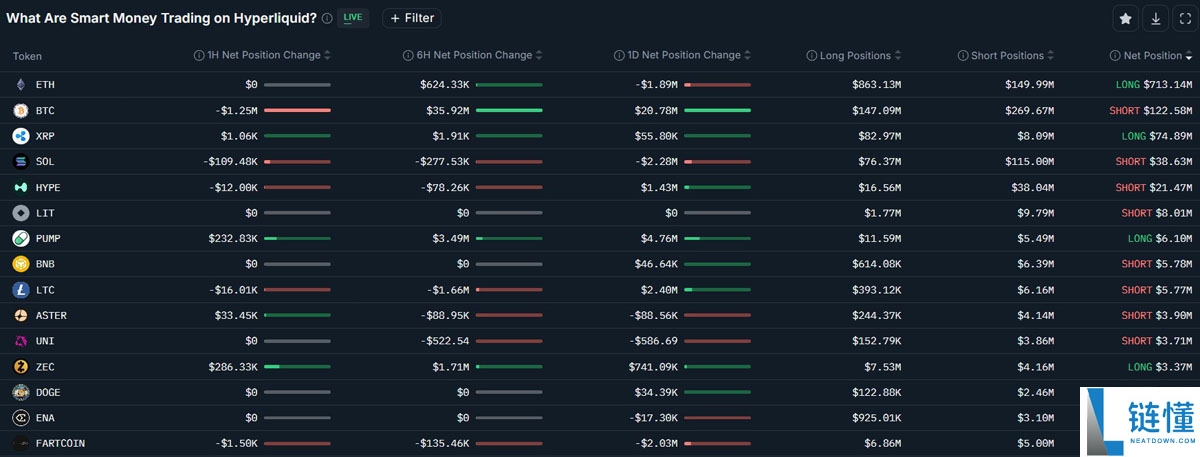The image size is (1200, 457).
Task: Click the HYPE token icon
Action: click(20, 187)
